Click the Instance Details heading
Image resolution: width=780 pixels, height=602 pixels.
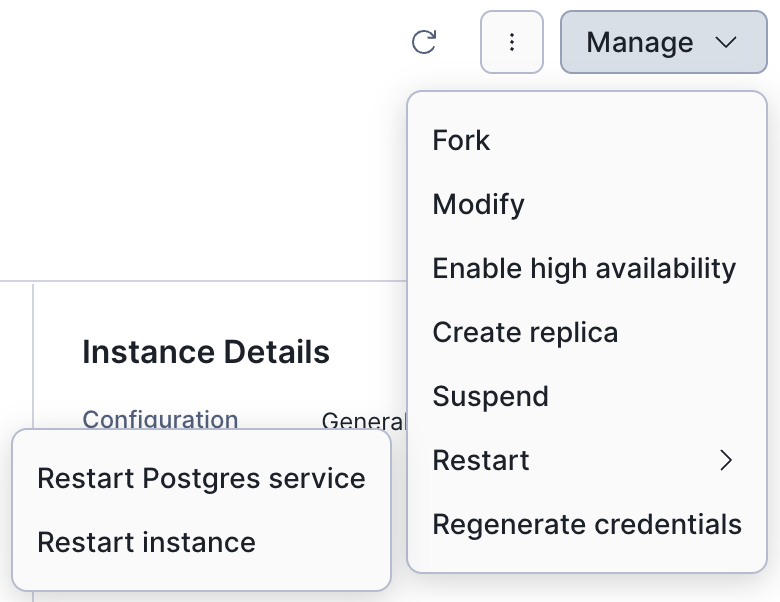click(x=206, y=352)
